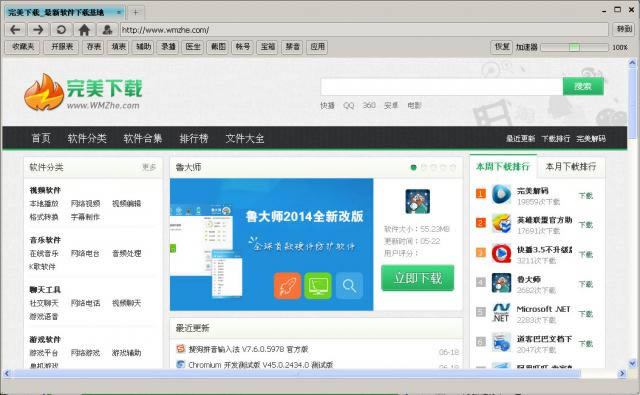Click the 收藏夹 toolbar button
640x395 pixels.
[x=22, y=47]
